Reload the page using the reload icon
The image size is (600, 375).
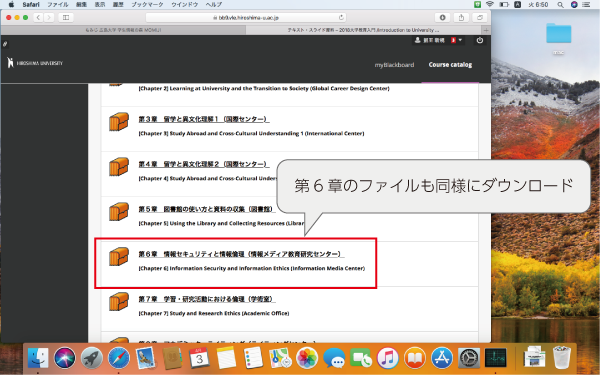click(341, 18)
